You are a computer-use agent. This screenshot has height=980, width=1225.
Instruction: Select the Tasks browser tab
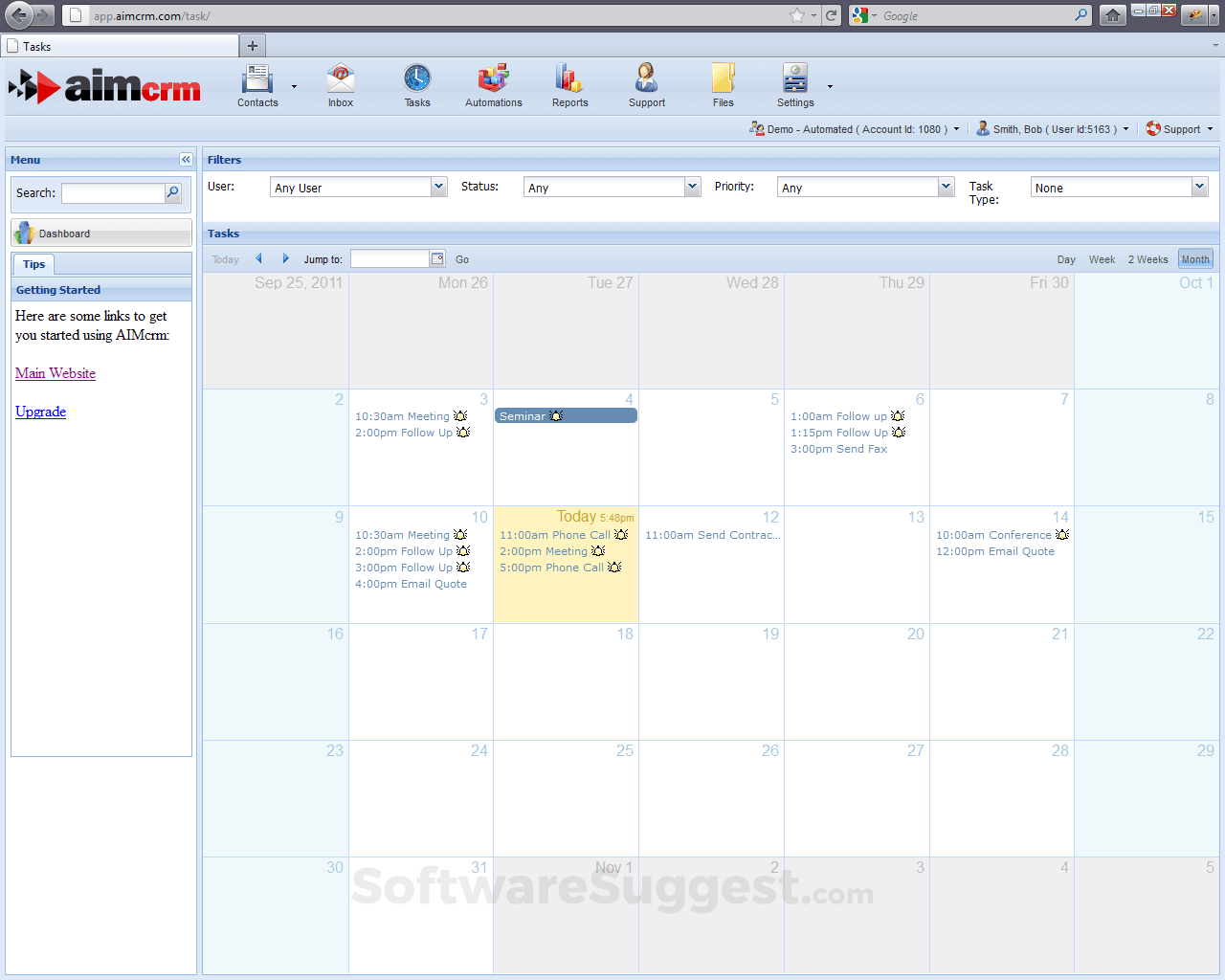(120, 45)
